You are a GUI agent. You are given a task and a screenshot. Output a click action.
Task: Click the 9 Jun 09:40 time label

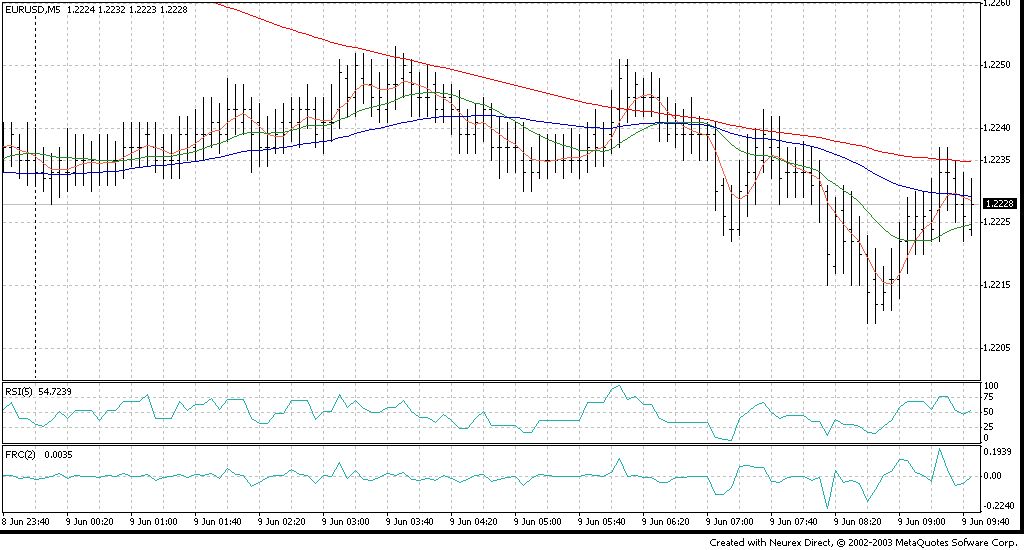tap(985, 521)
